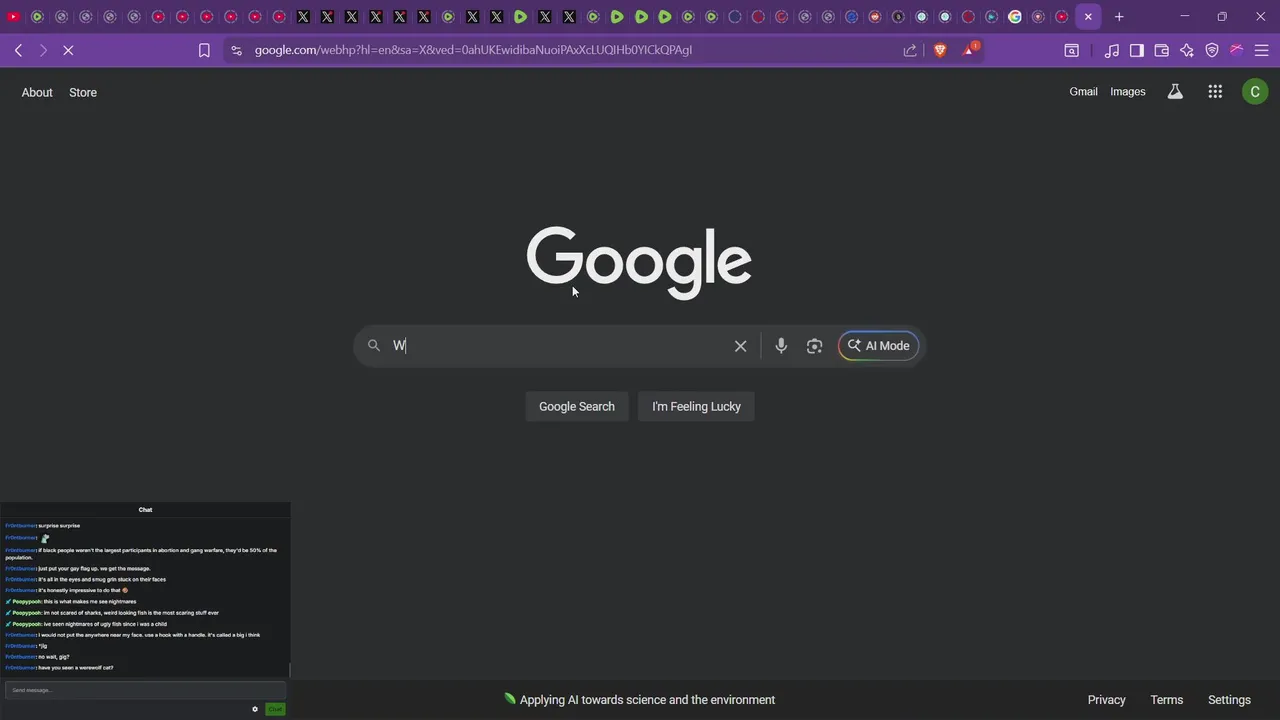
Task: Go back to the previous page
Action: pyautogui.click(x=18, y=50)
